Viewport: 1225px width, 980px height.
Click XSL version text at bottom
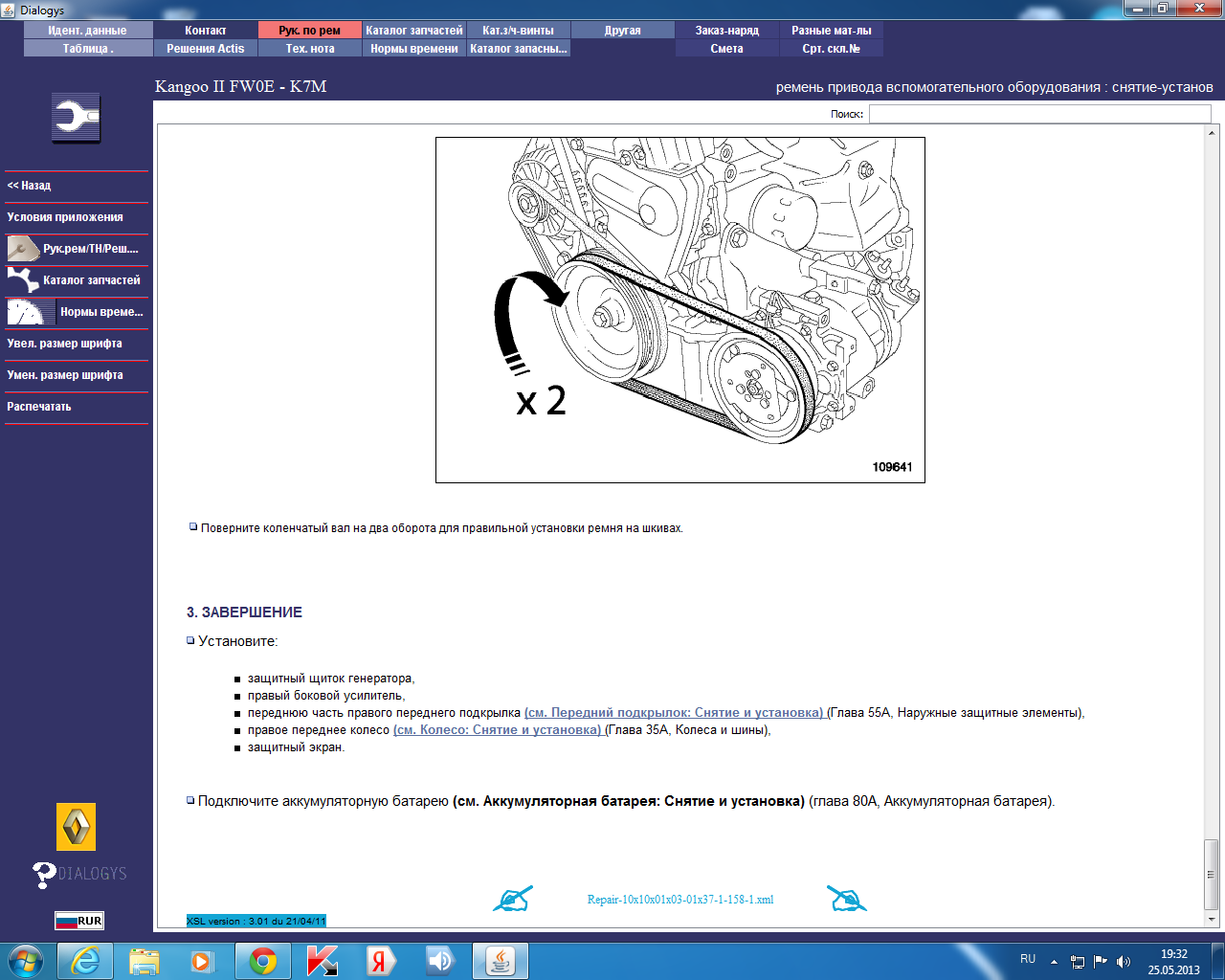[x=256, y=921]
